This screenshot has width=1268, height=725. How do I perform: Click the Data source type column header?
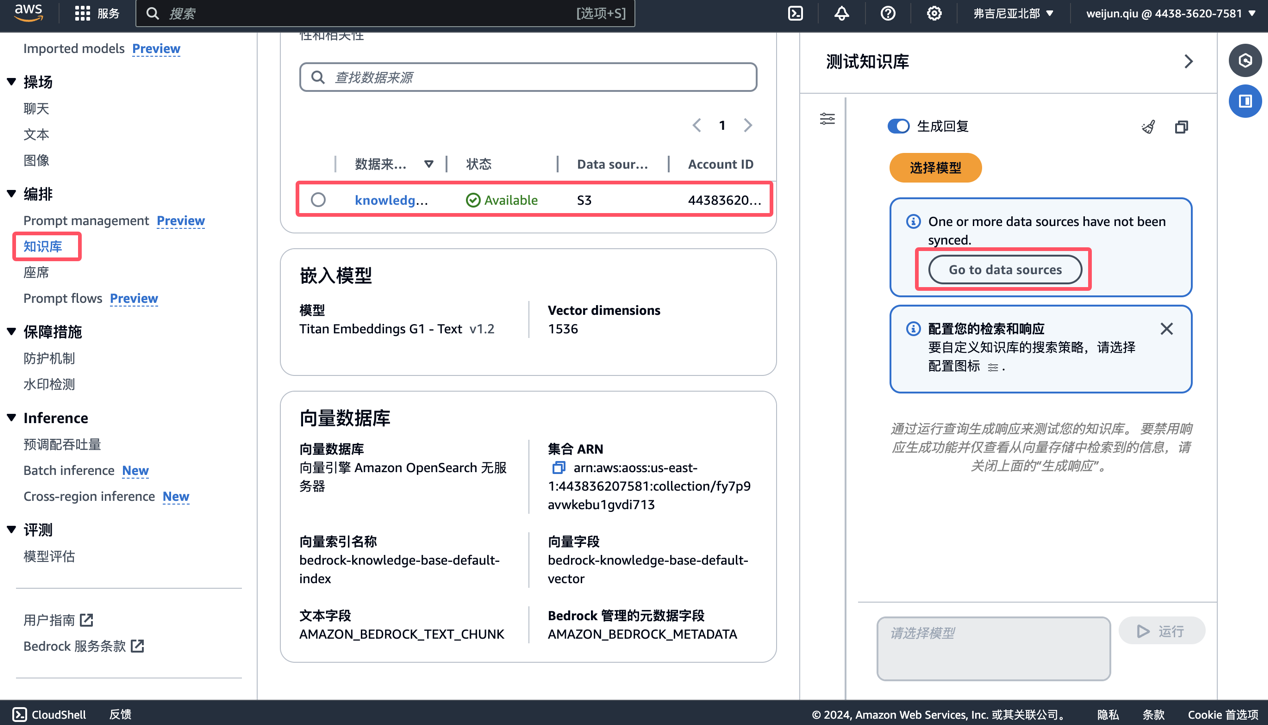(x=612, y=164)
